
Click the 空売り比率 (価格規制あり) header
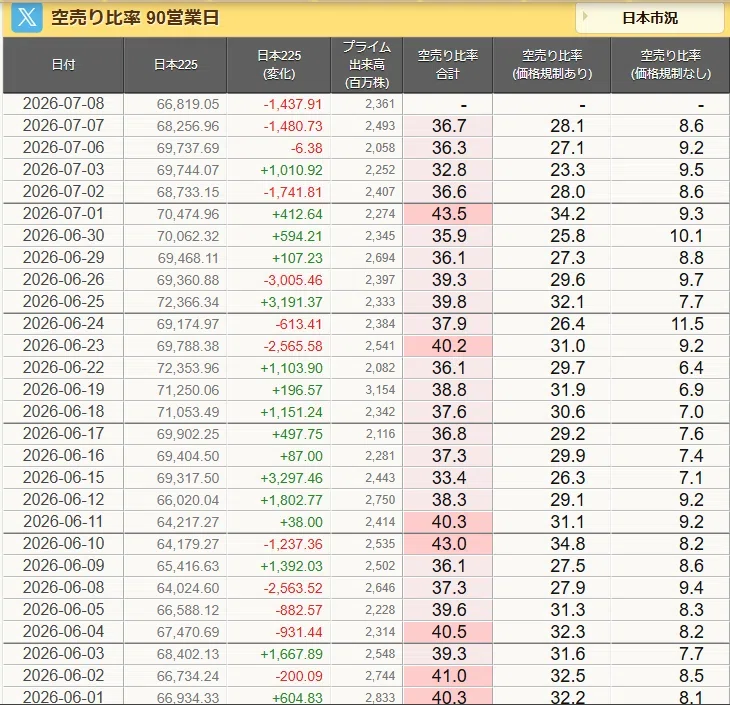552,65
